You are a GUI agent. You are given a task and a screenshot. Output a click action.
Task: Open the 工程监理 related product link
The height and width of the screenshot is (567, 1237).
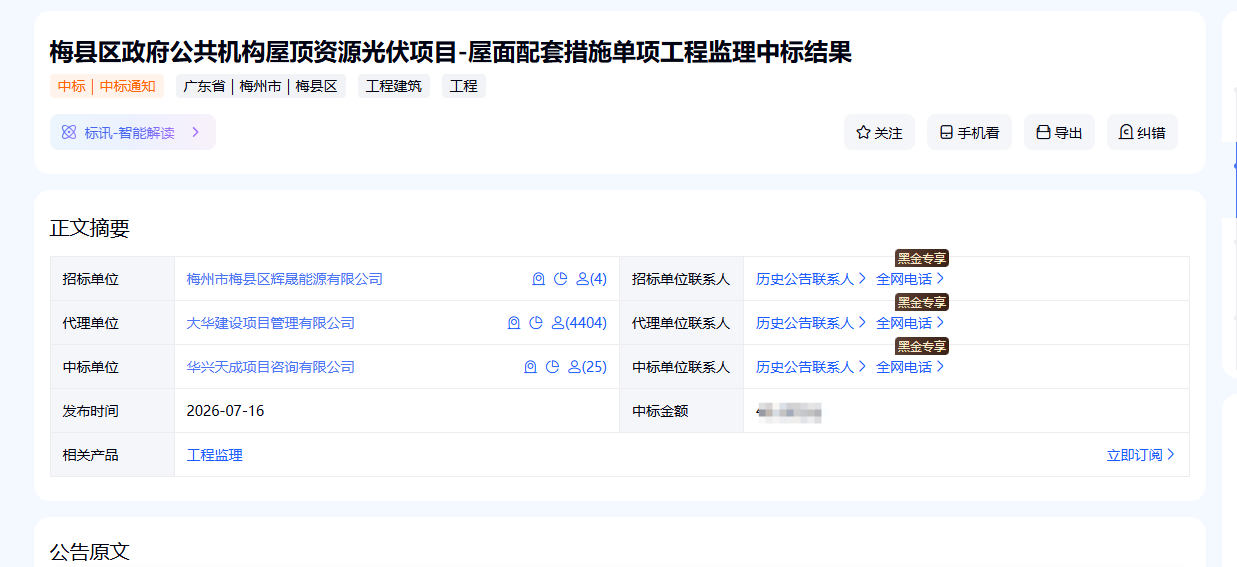(x=215, y=455)
